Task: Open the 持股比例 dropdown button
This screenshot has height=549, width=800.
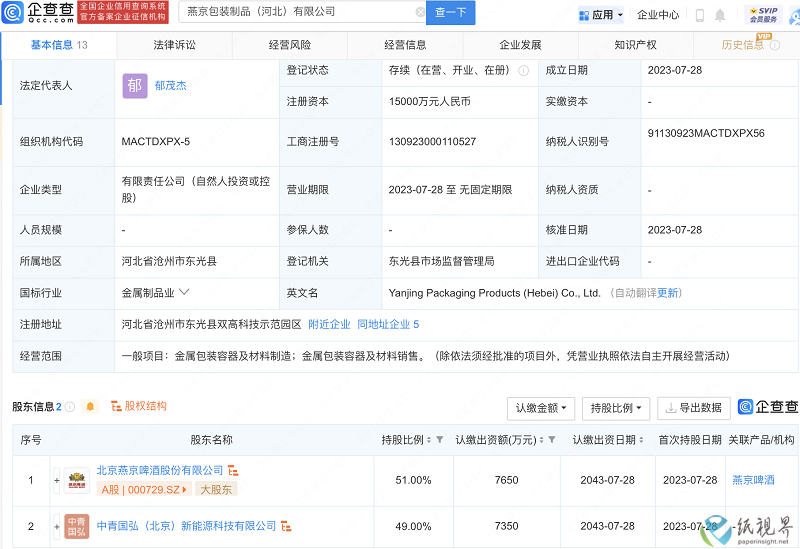Action: tap(616, 408)
